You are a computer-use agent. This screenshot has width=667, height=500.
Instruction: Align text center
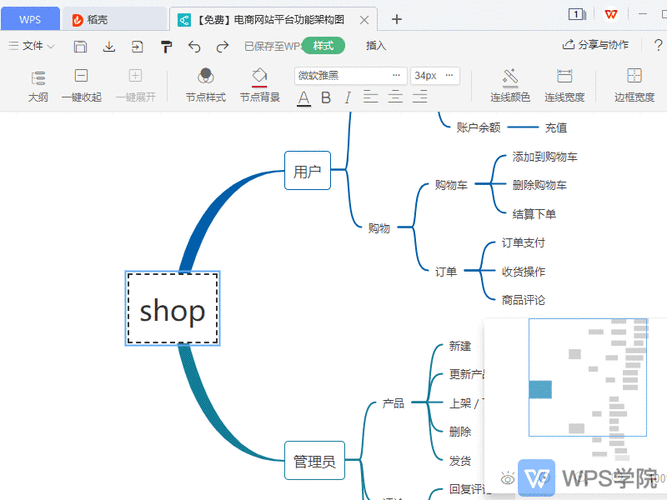tap(395, 97)
